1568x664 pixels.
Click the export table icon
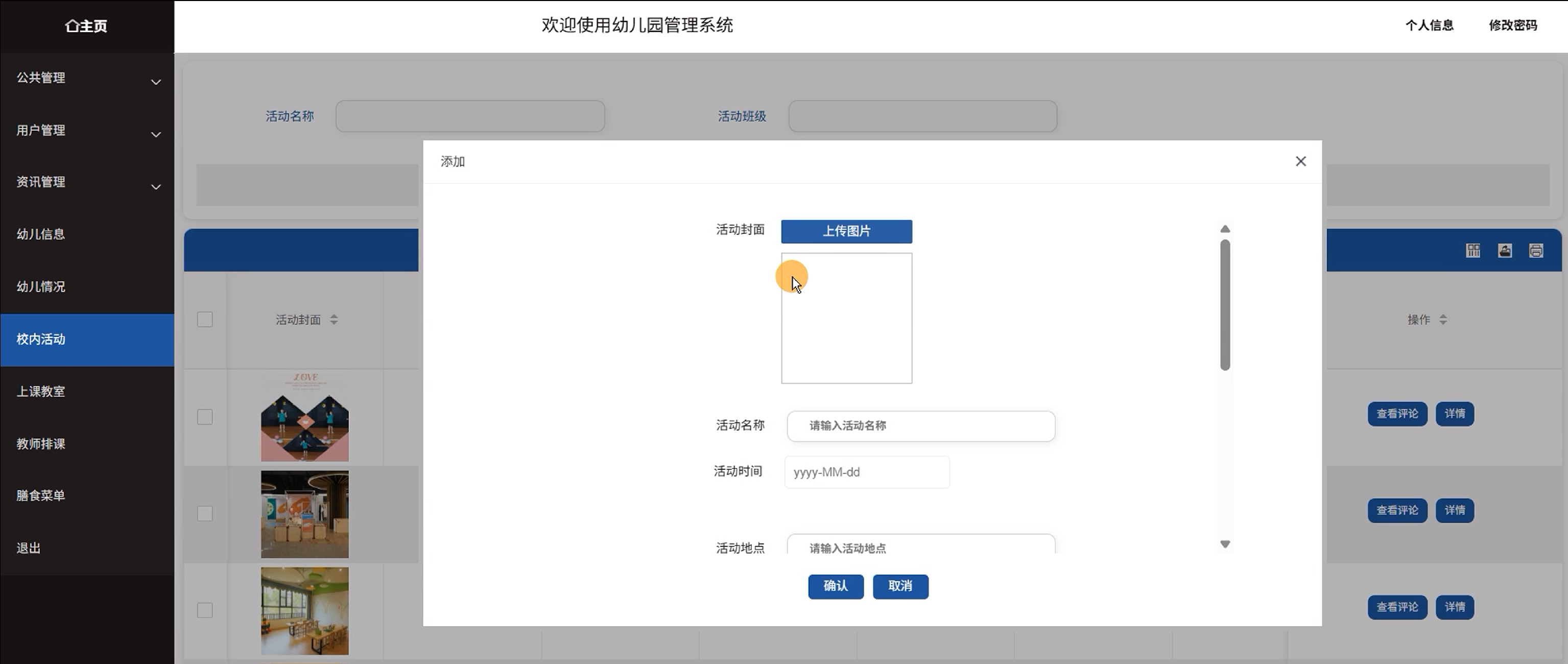1505,251
